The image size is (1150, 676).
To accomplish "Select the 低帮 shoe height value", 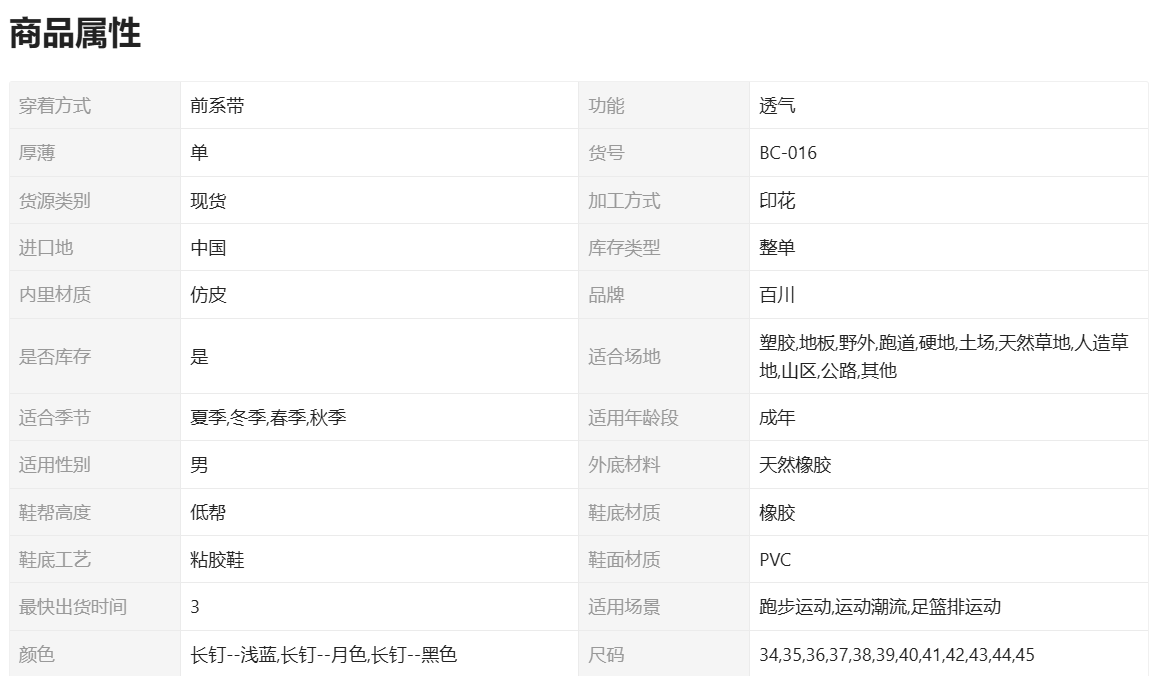I will [x=208, y=512].
